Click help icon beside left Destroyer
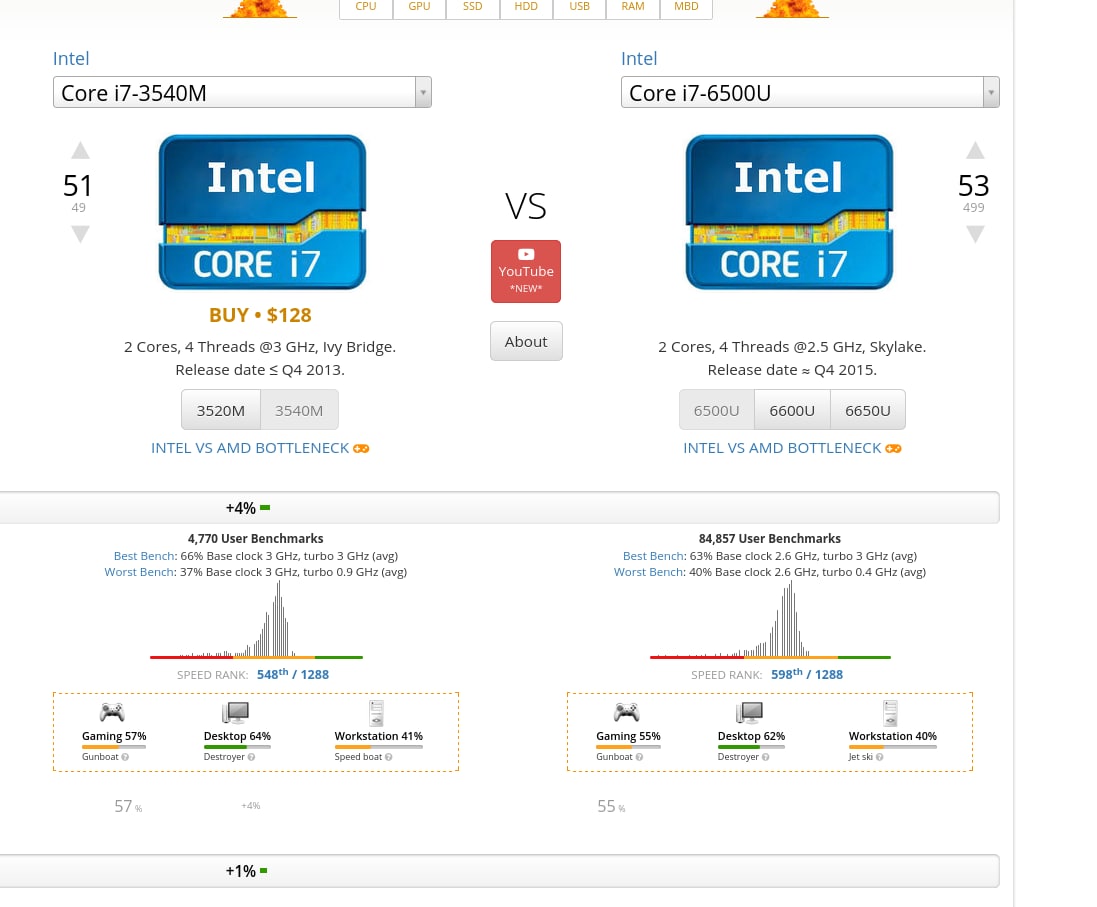Image resolution: width=1097 pixels, height=907 pixels. [x=251, y=757]
